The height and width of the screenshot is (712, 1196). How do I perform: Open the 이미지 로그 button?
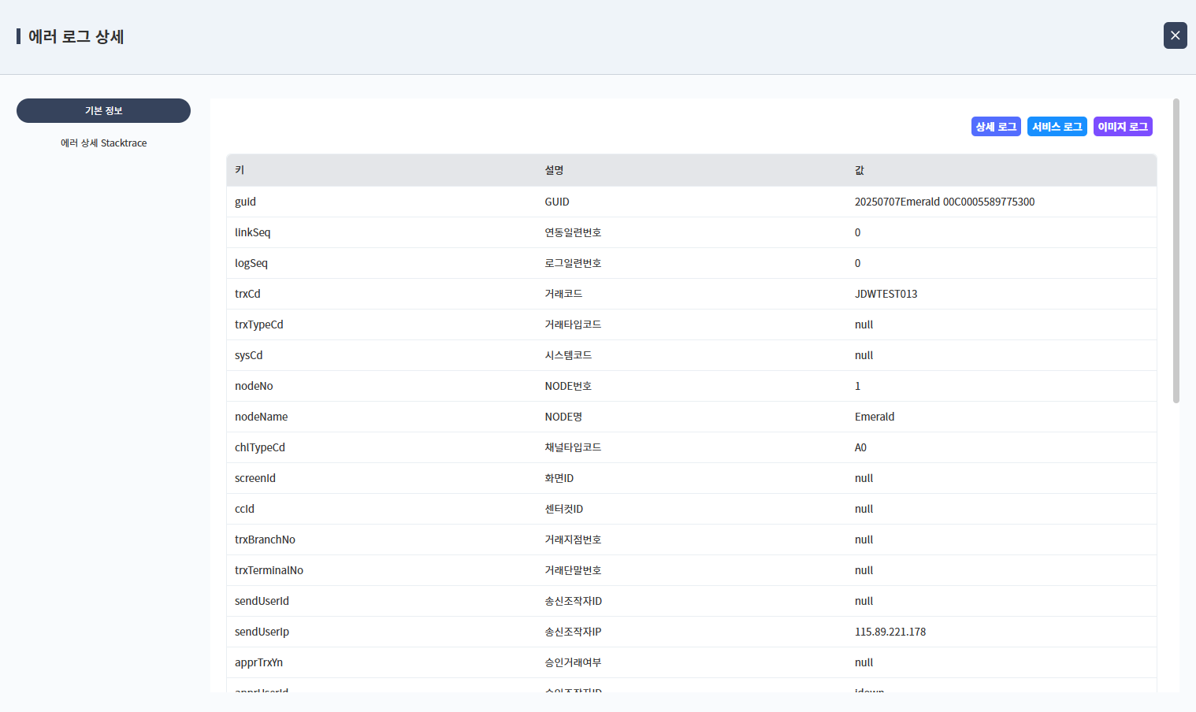coord(1122,127)
